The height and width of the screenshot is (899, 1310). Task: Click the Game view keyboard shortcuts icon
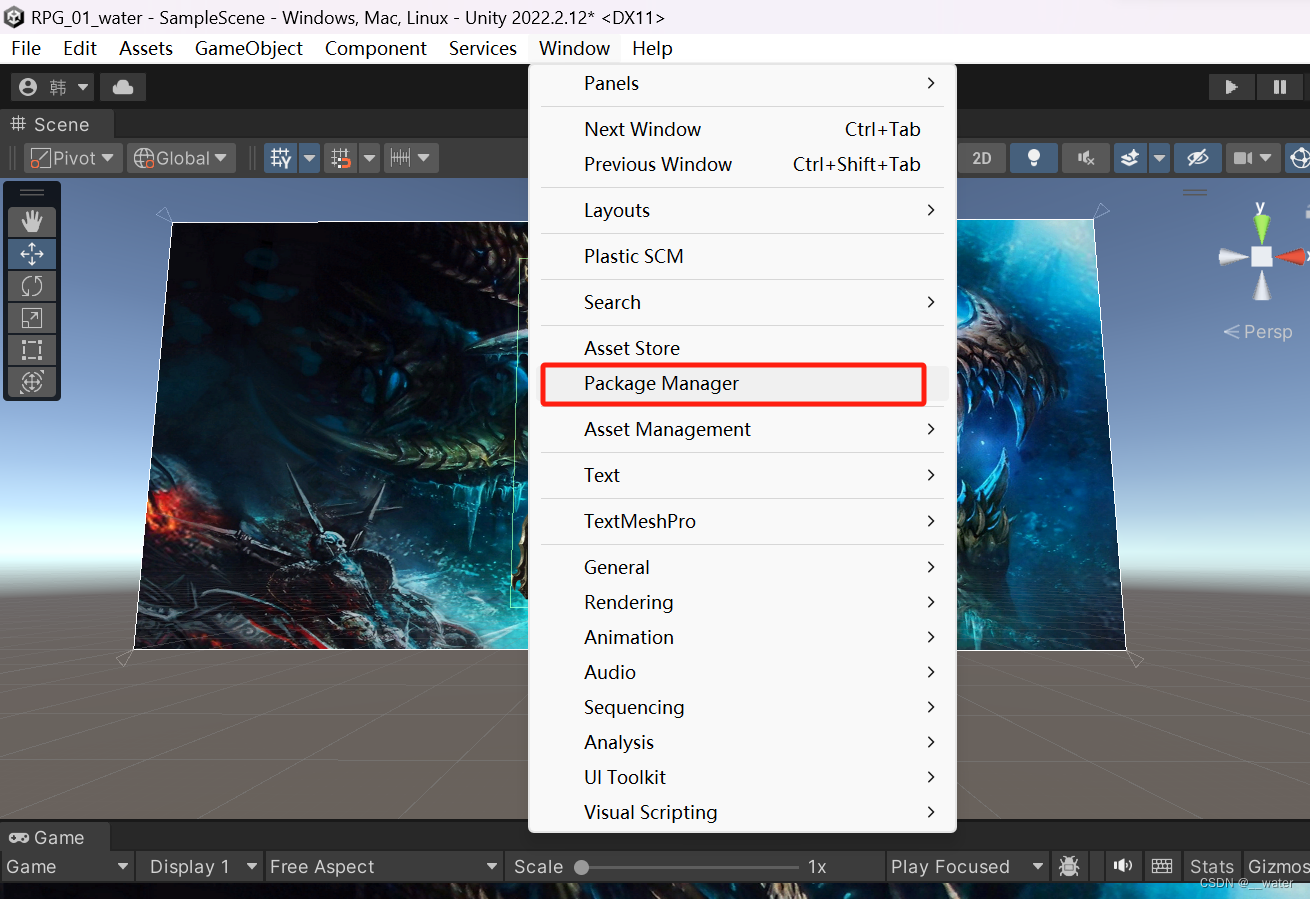[1161, 866]
